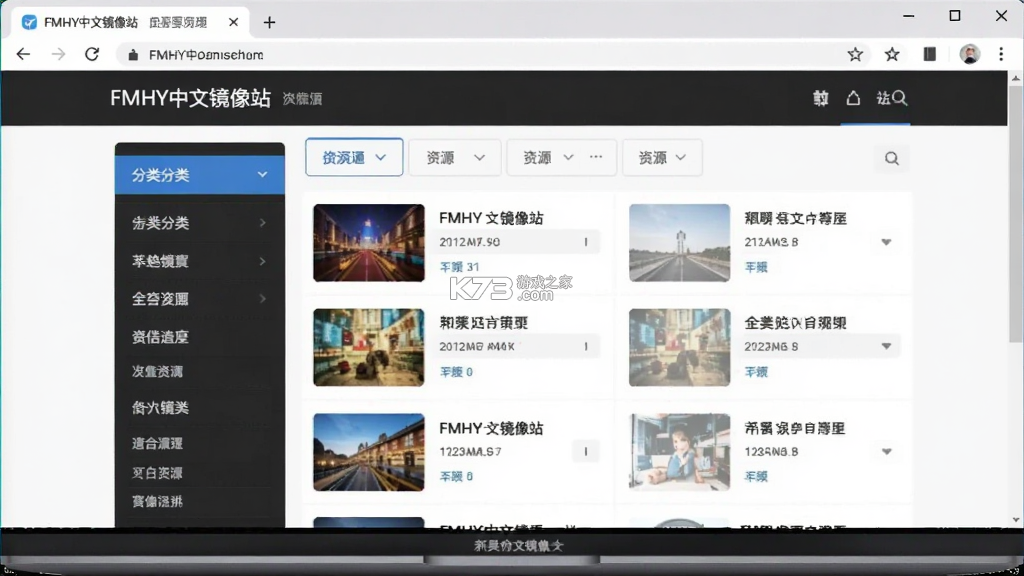The image size is (1024, 576).
Task: Open the highlighted 资源通 filter dropdown
Action: [x=354, y=157]
